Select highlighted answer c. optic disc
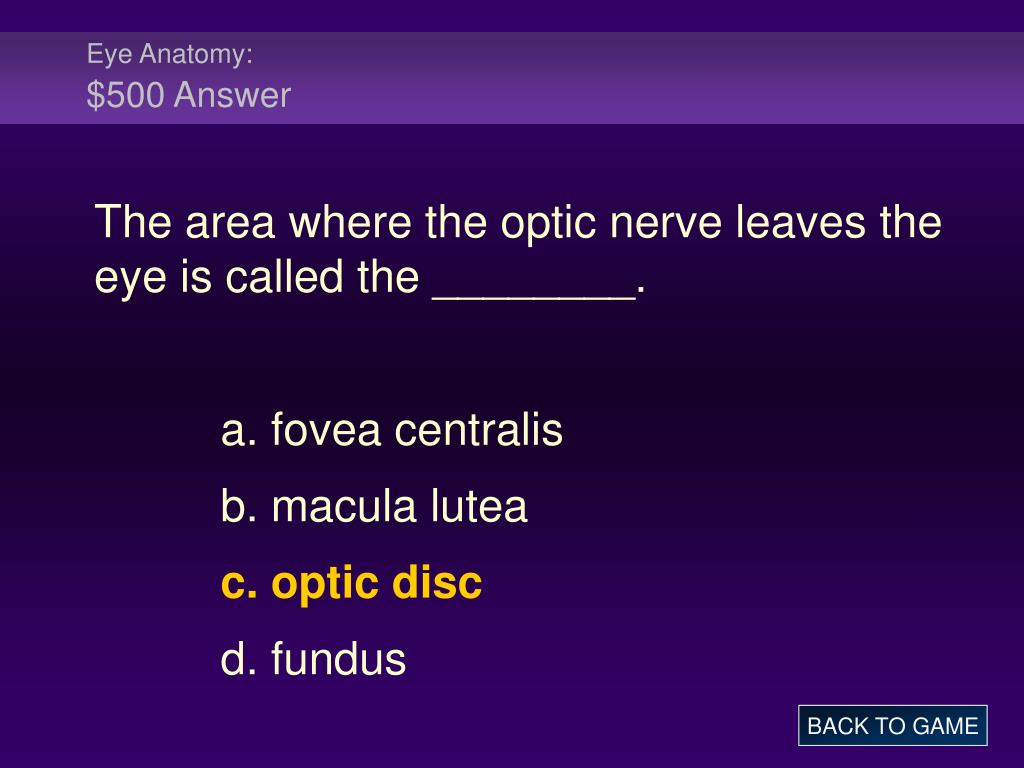 point(351,584)
